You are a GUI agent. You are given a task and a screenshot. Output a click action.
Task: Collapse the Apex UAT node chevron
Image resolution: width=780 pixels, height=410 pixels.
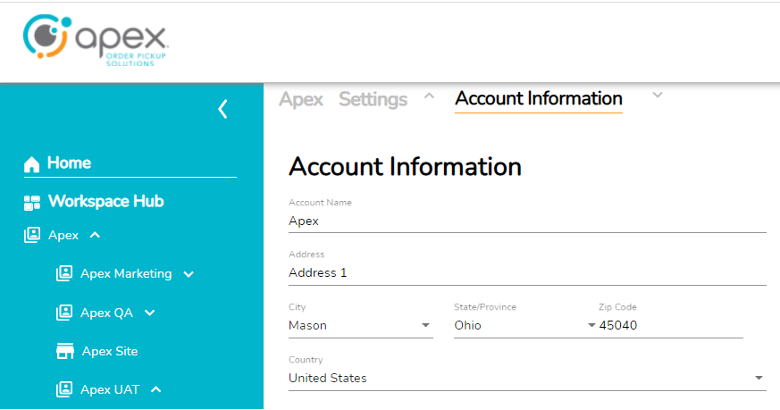156,389
